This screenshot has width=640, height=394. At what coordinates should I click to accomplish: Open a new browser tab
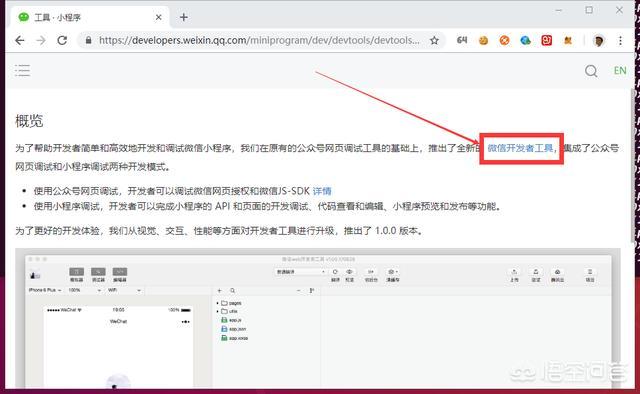pyautogui.click(x=184, y=17)
